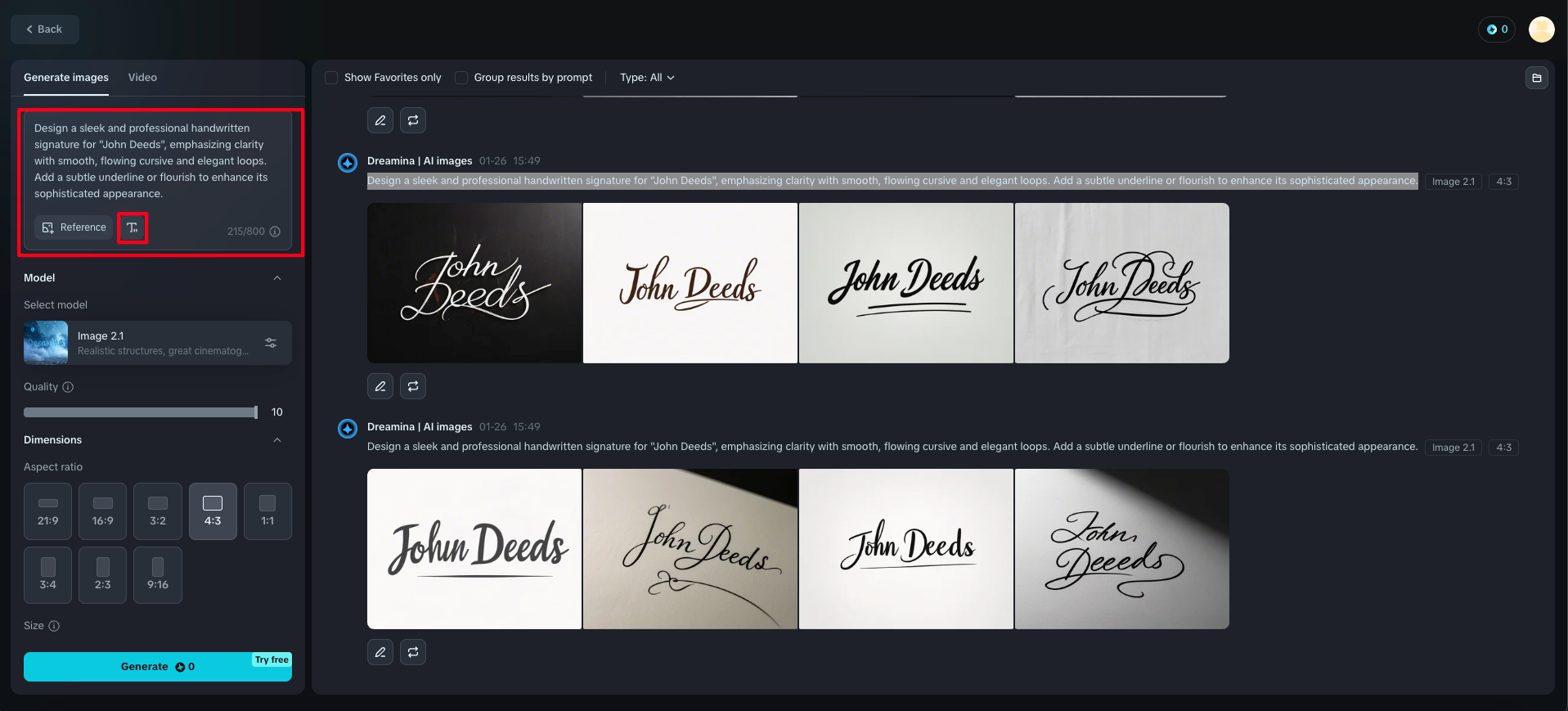Switch to the Video tab
Screen dimensions: 1568x711
click(142, 78)
